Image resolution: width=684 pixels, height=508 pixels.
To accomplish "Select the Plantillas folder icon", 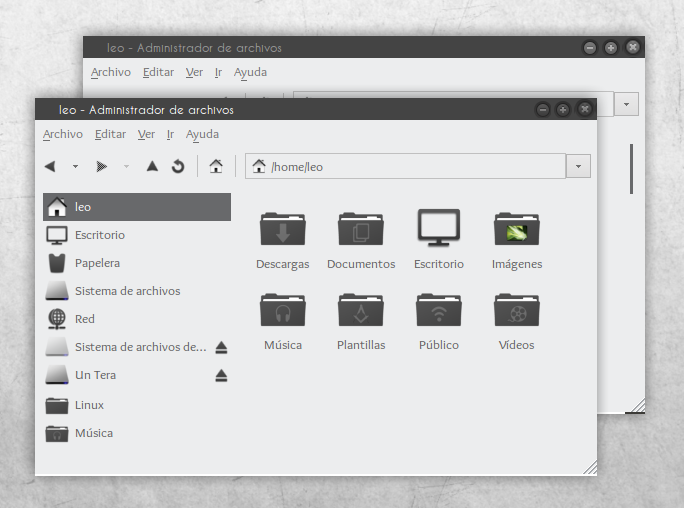I will click(361, 310).
